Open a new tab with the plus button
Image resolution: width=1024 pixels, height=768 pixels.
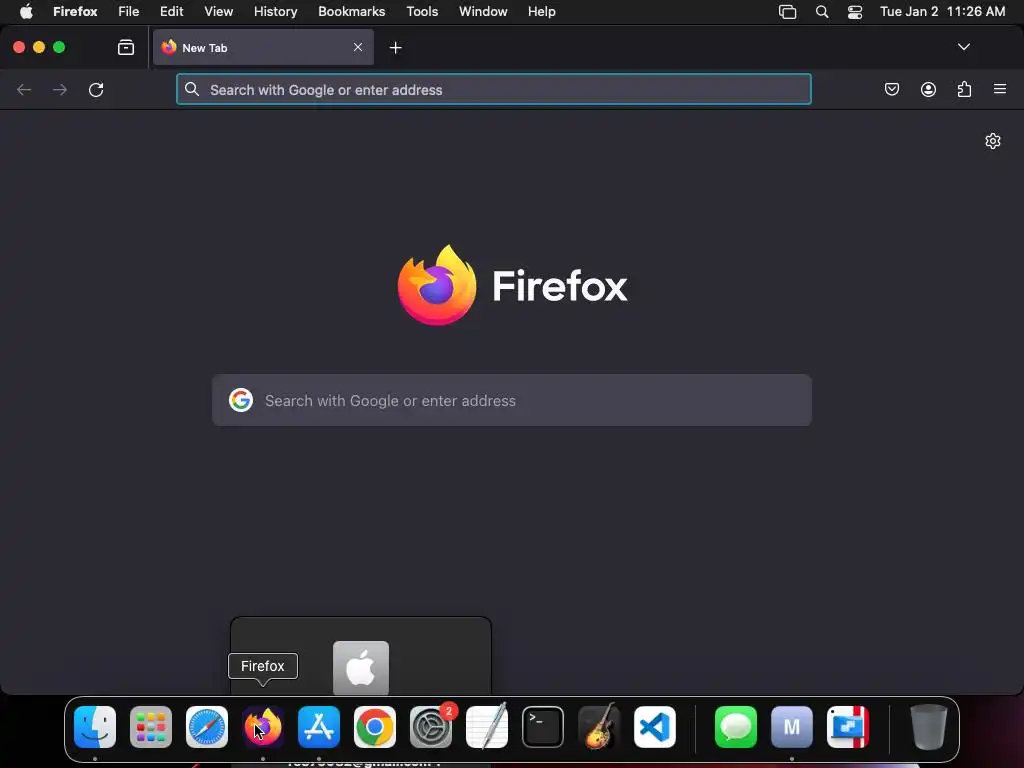point(395,48)
